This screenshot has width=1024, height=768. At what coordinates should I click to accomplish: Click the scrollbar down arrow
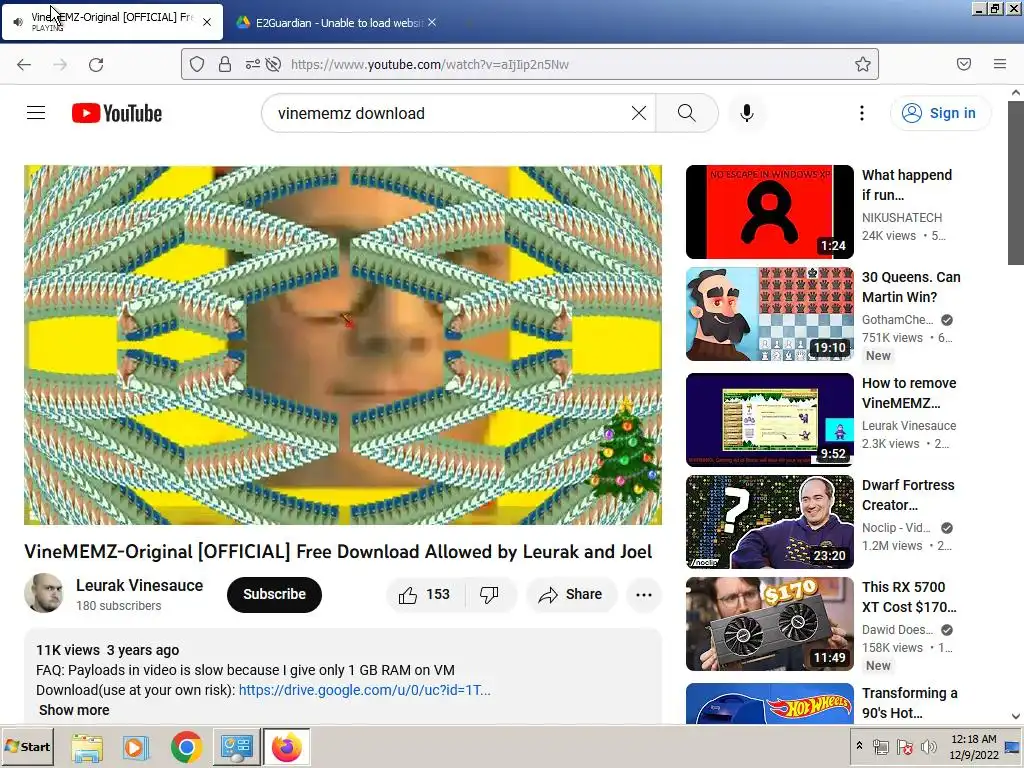pos(1016,716)
